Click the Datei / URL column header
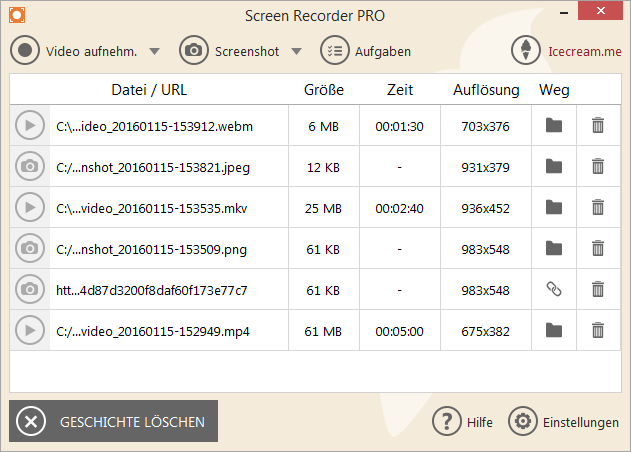This screenshot has width=631, height=452. click(149, 90)
